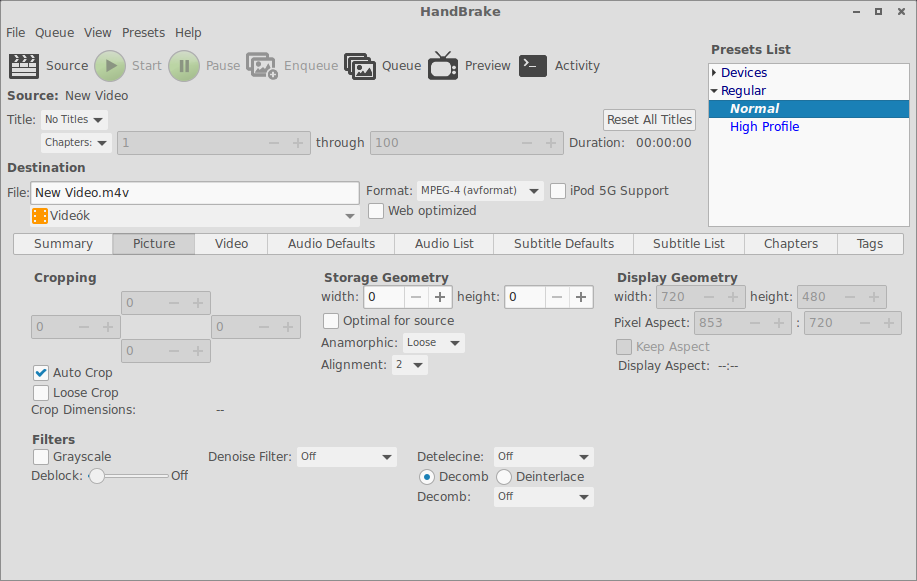Open the Help menu
This screenshot has height=581, width=917.
click(x=188, y=33)
